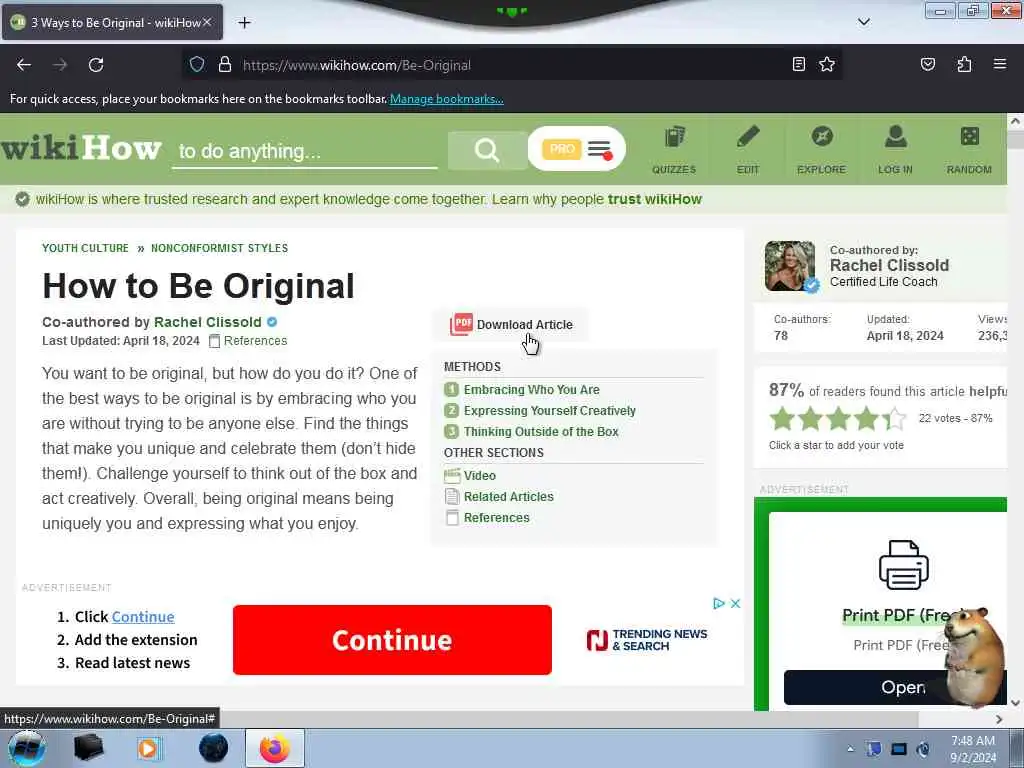Click the wikiHow logo
Image resolution: width=1024 pixels, height=768 pixels.
click(x=81, y=148)
